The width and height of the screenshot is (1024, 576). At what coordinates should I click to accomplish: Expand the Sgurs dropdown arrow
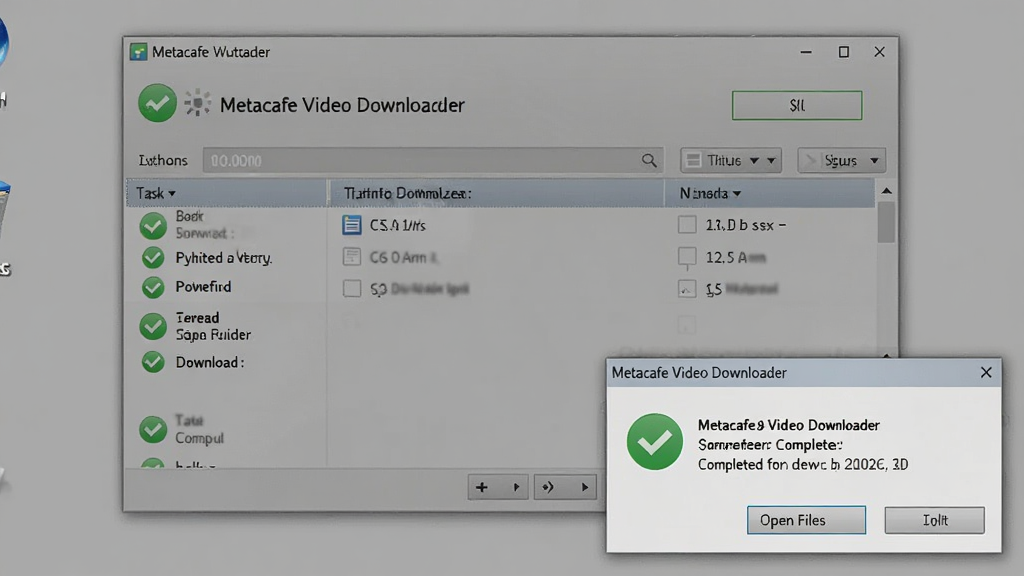click(874, 161)
